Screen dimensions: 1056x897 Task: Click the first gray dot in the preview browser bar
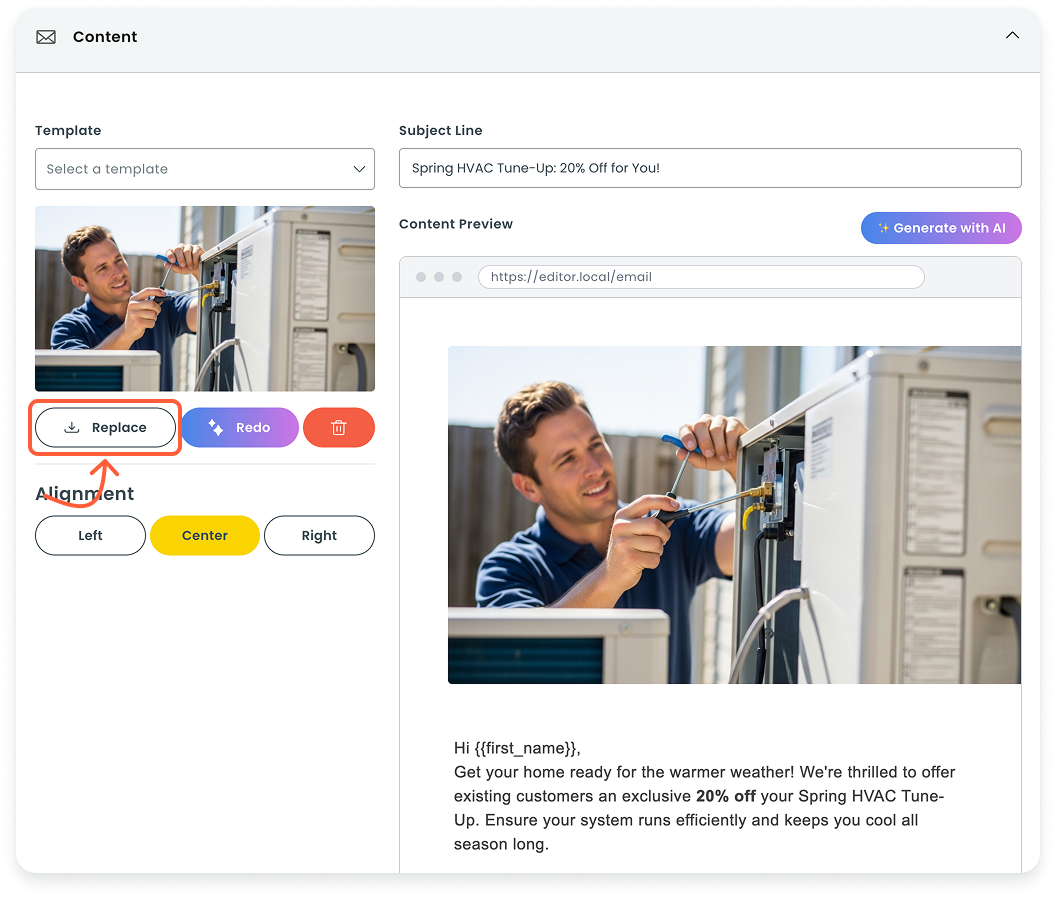point(421,277)
